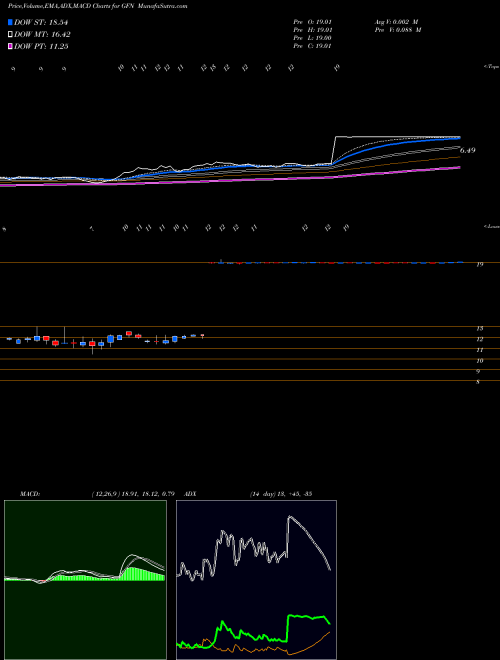
Task: Click the 'Pre V: 0.088 M' volume text
Action: [x=398, y=30]
